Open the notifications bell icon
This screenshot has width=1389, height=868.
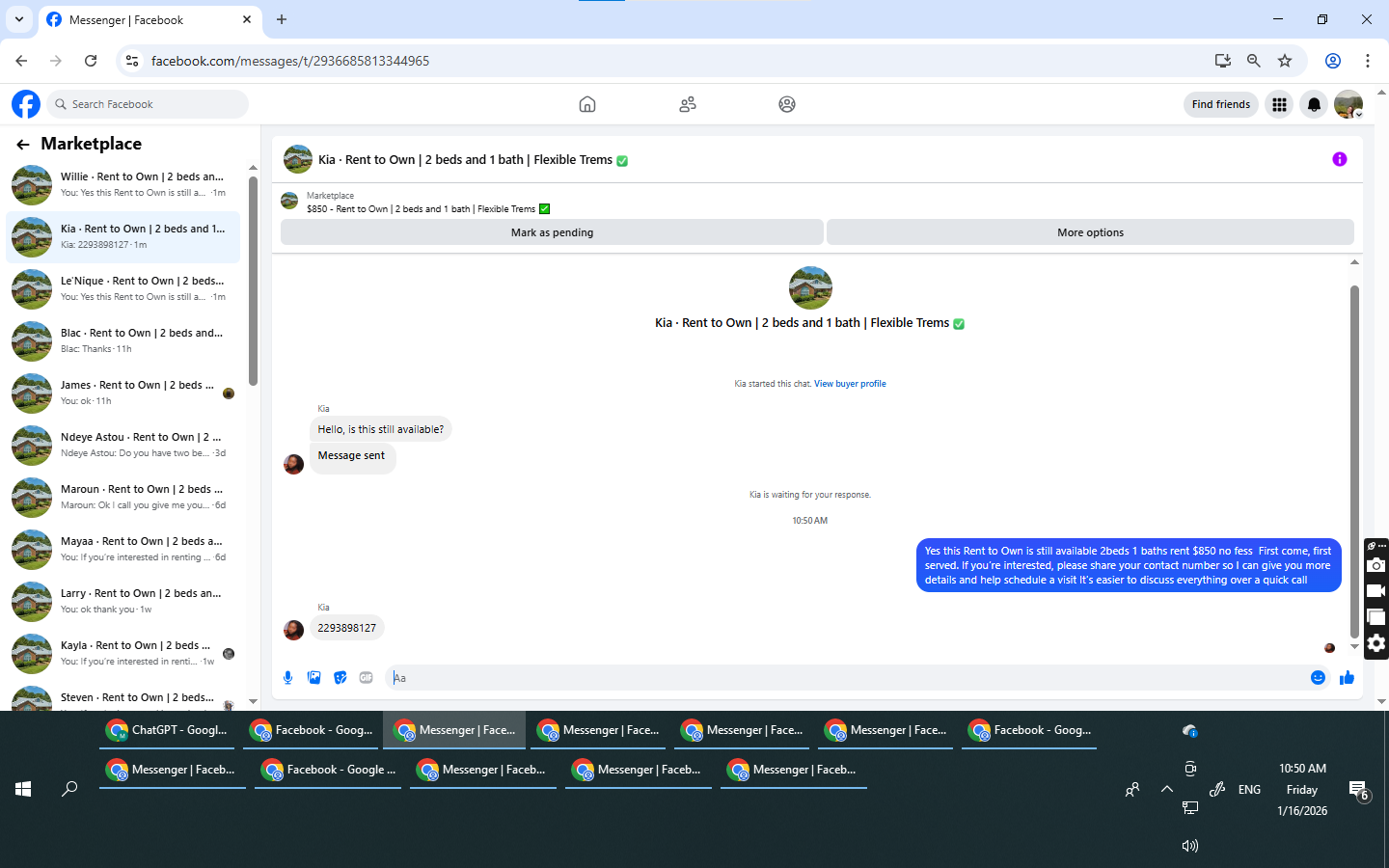(x=1314, y=104)
